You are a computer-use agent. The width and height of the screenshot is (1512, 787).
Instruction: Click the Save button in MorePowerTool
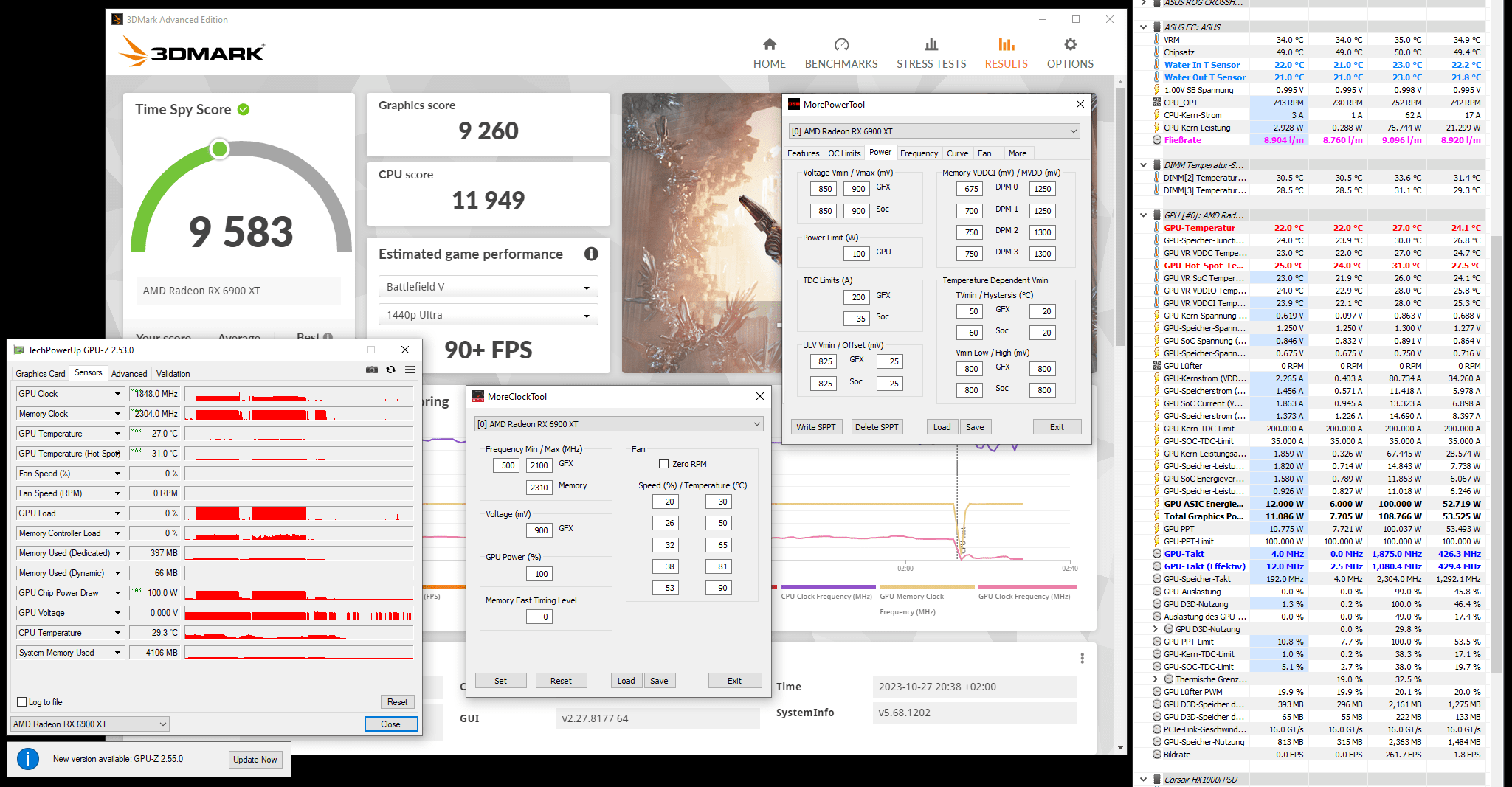click(x=975, y=427)
